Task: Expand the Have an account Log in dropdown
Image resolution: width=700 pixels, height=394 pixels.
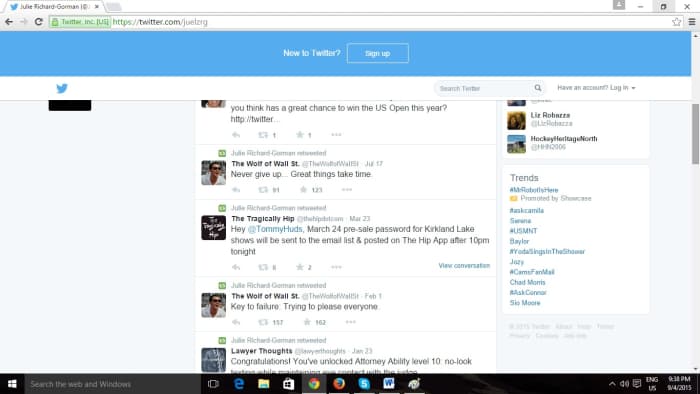Action: (596, 88)
